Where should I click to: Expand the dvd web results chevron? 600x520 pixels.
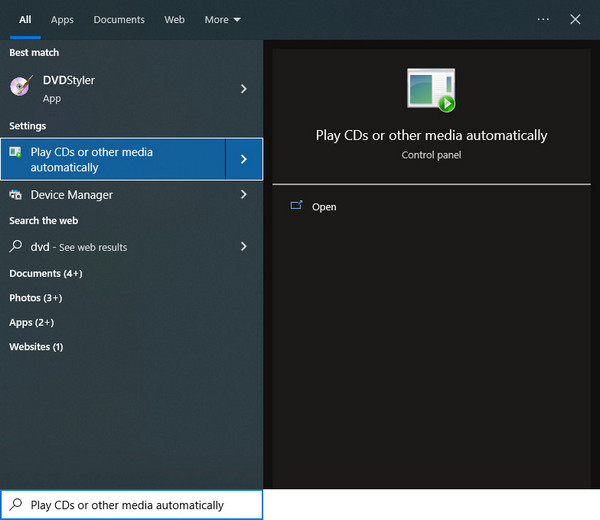[x=244, y=246]
